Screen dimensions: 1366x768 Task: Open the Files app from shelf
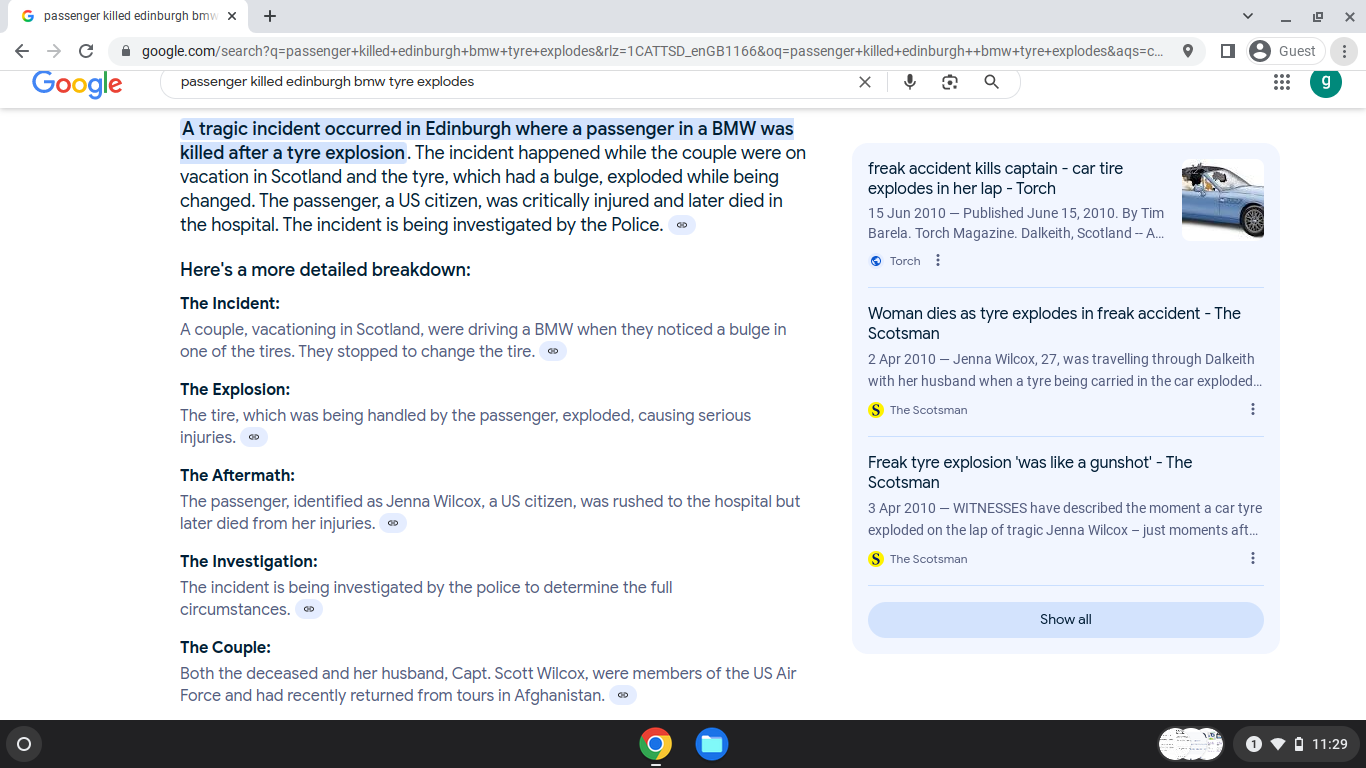click(x=712, y=744)
